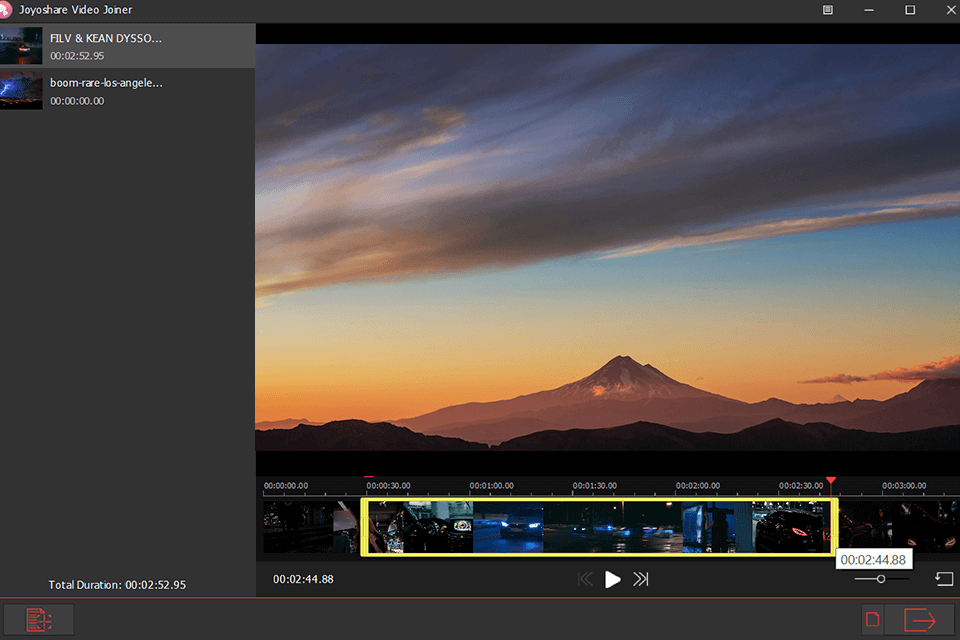960x640 pixels.
Task: Play the current video preview
Action: (612, 578)
